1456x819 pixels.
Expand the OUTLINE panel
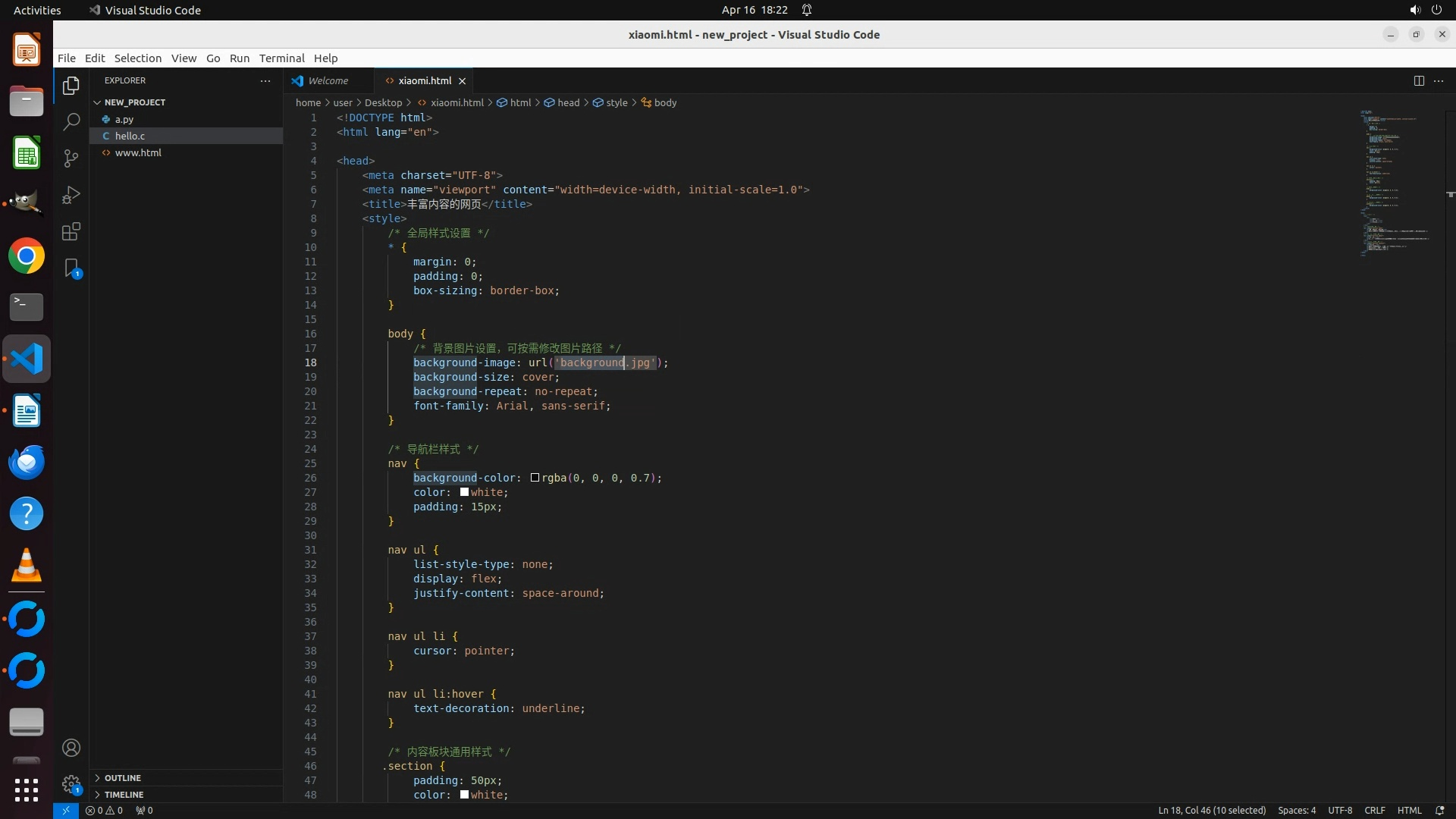click(122, 778)
